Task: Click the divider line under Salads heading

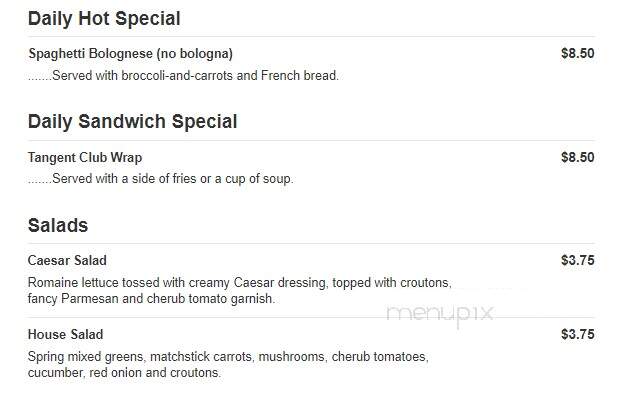Action: (311, 244)
